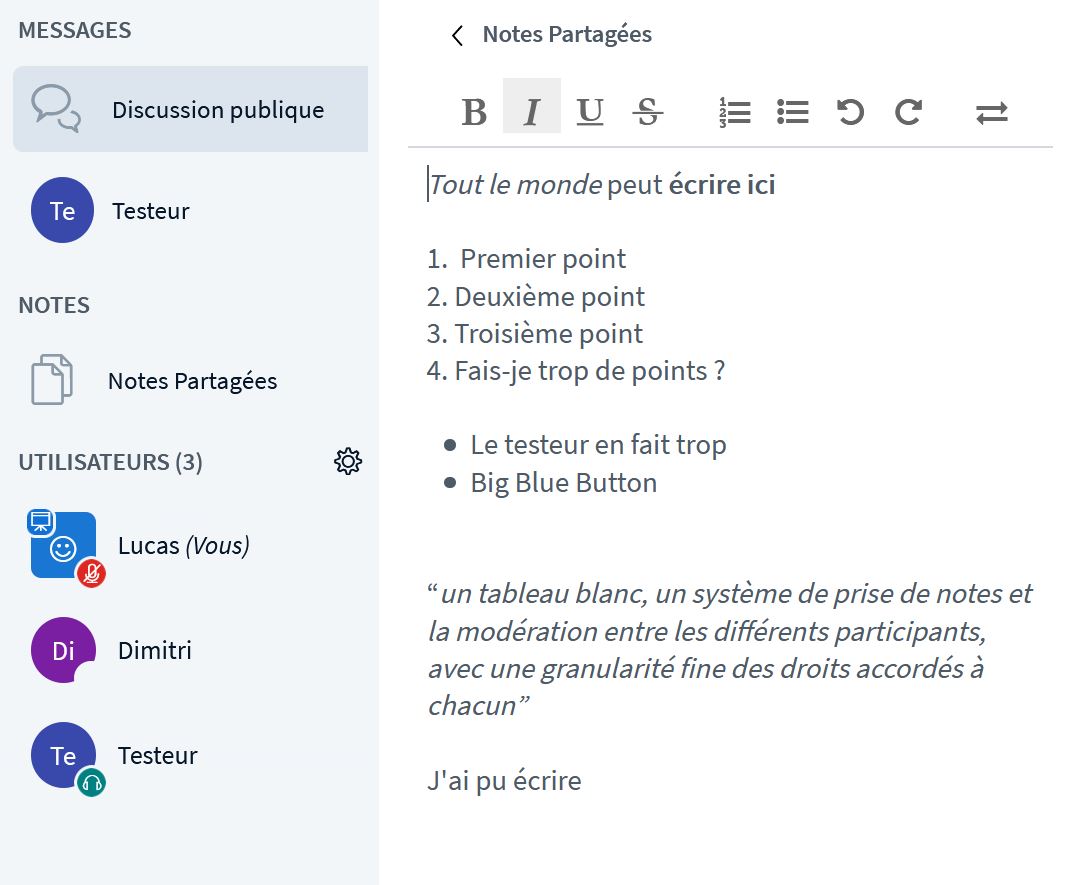Open Notes Partagées from the sidebar
The image size is (1077, 885).
(x=190, y=381)
